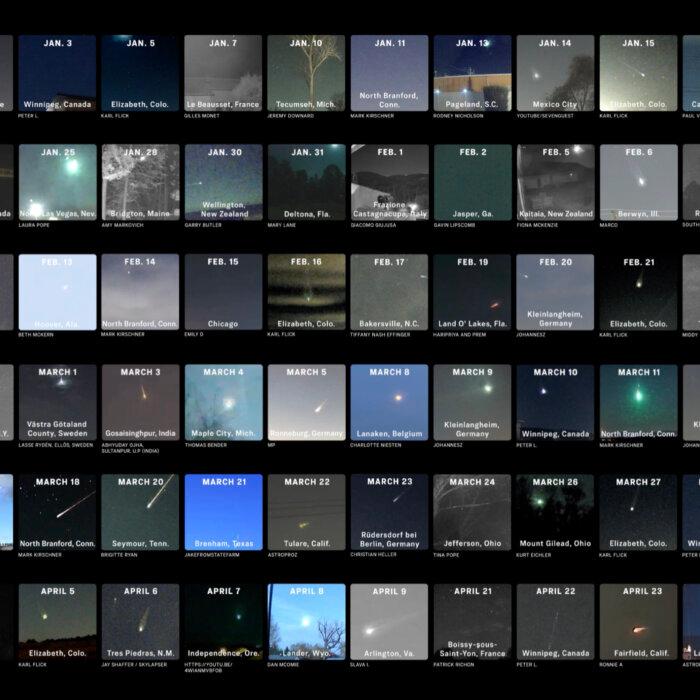Select the "YOUTUBE/SEVENGUEST" credit text
Screen dimensions: 700x700
[545, 116]
